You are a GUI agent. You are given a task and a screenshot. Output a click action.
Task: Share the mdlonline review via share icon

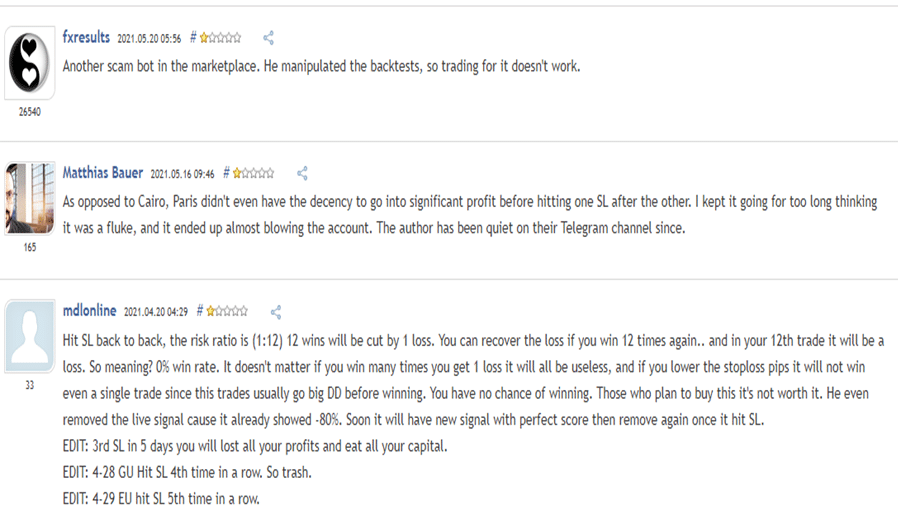click(x=275, y=312)
